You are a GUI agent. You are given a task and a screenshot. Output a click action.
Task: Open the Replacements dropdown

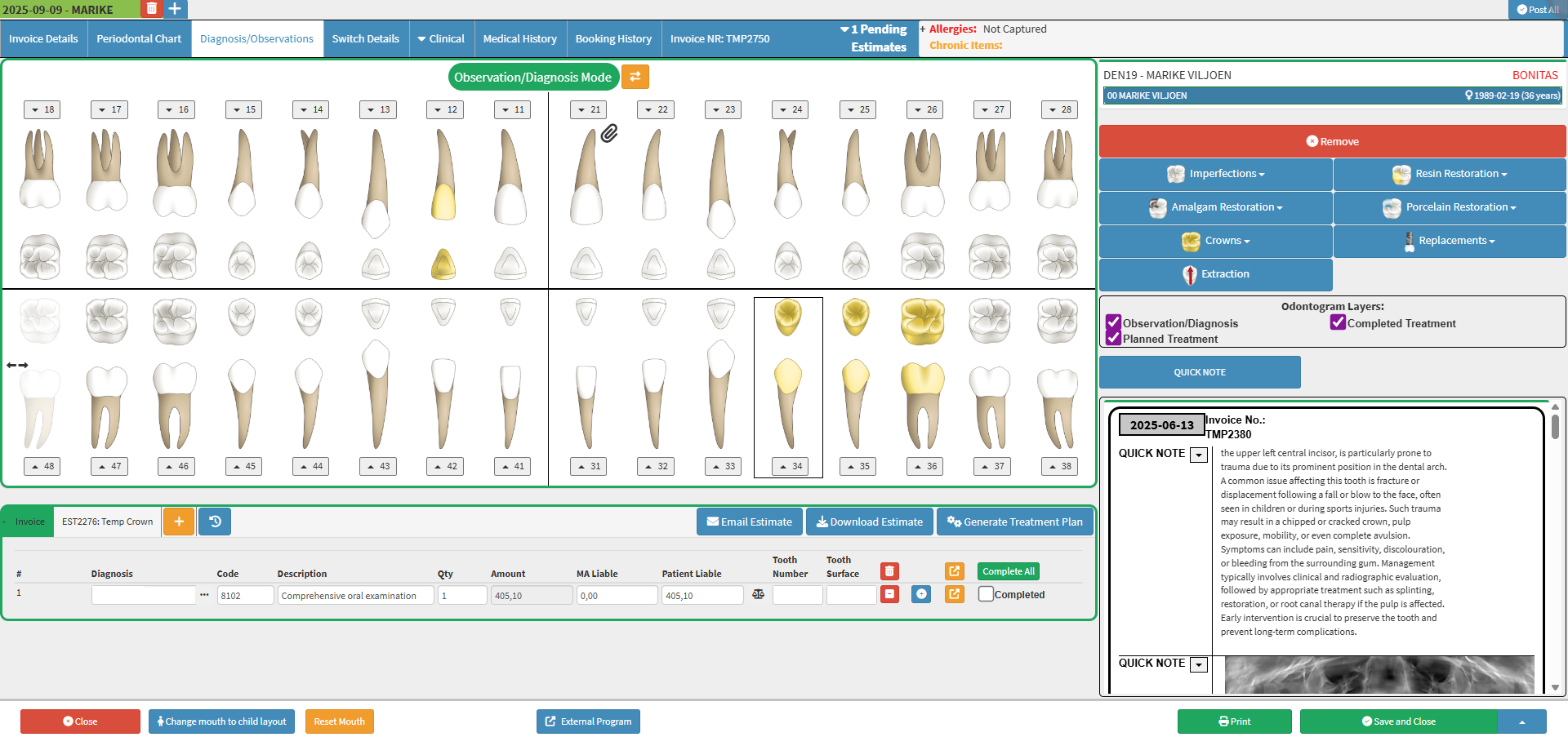coord(1450,241)
